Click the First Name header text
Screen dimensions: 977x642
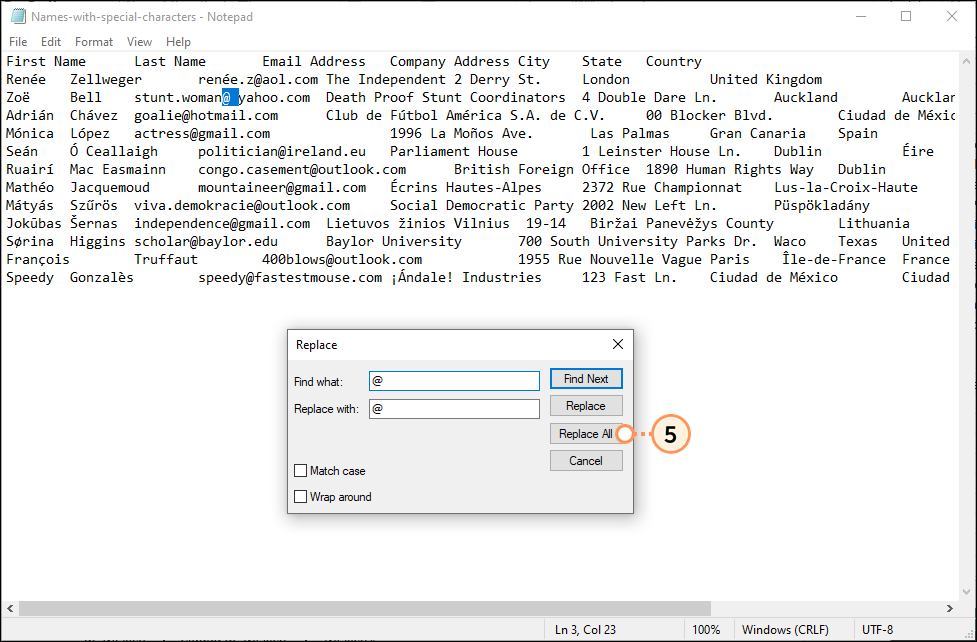[46, 61]
